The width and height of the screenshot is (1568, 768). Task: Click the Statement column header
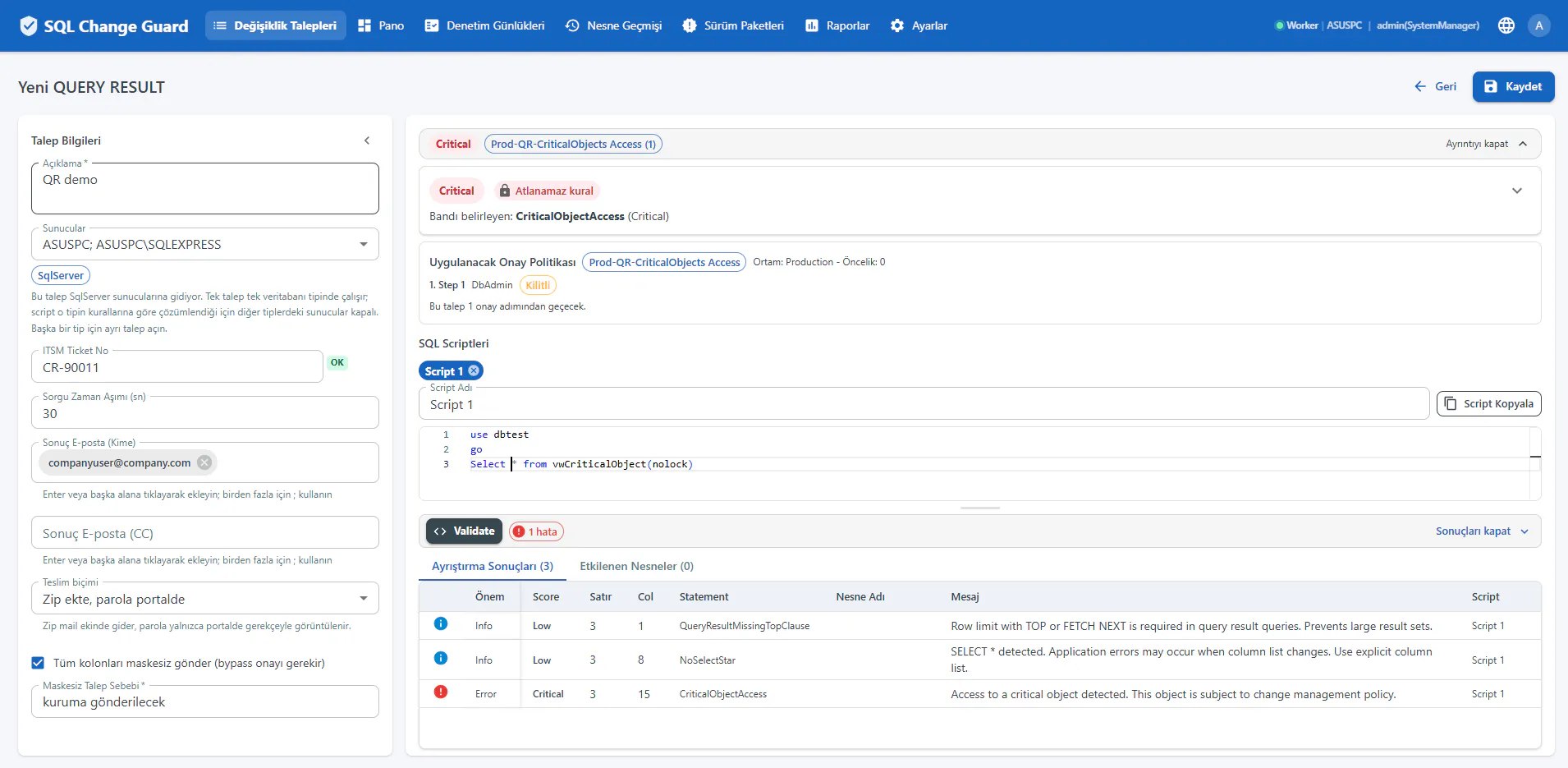pos(704,596)
